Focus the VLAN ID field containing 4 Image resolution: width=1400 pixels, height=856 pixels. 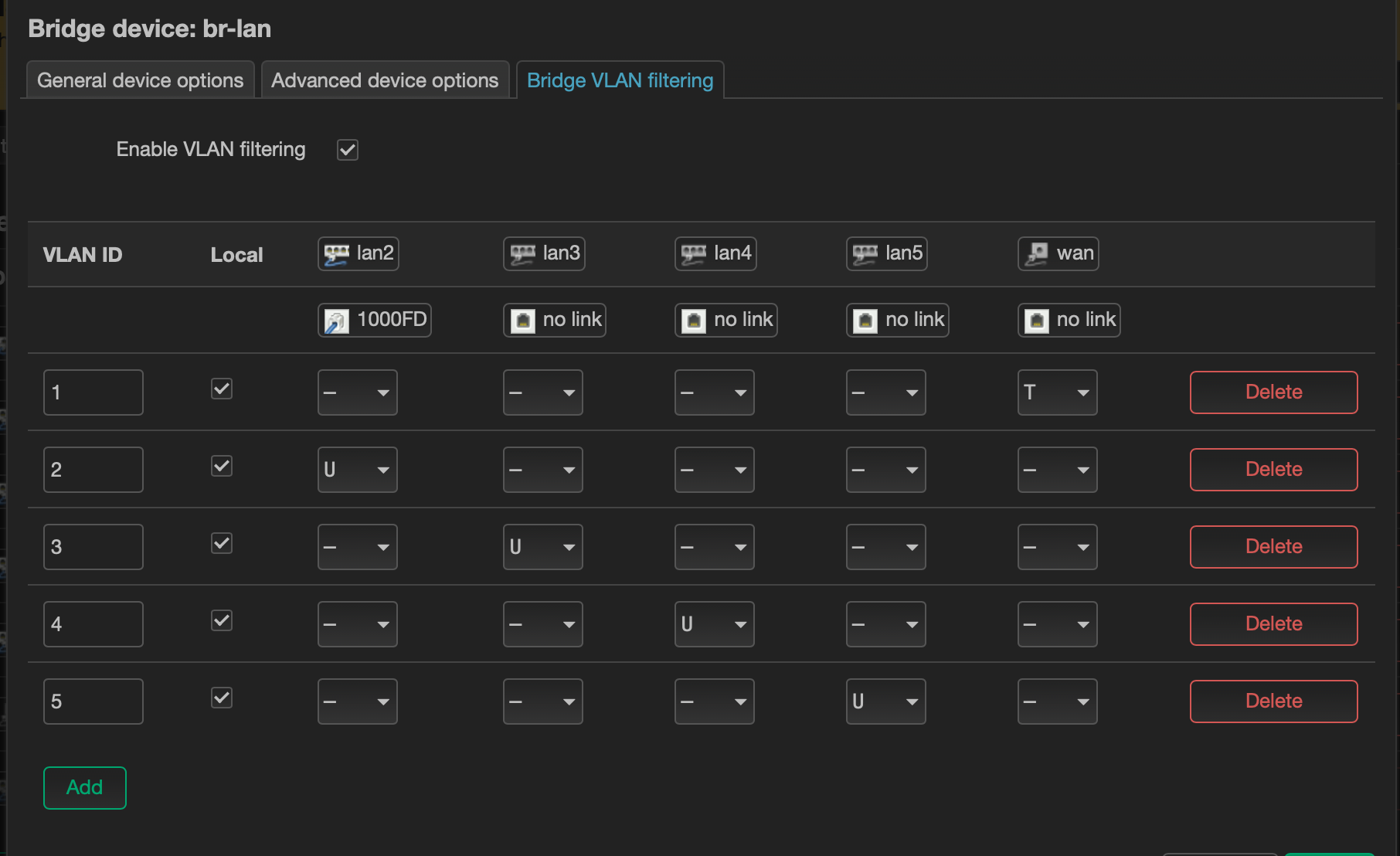click(x=93, y=624)
